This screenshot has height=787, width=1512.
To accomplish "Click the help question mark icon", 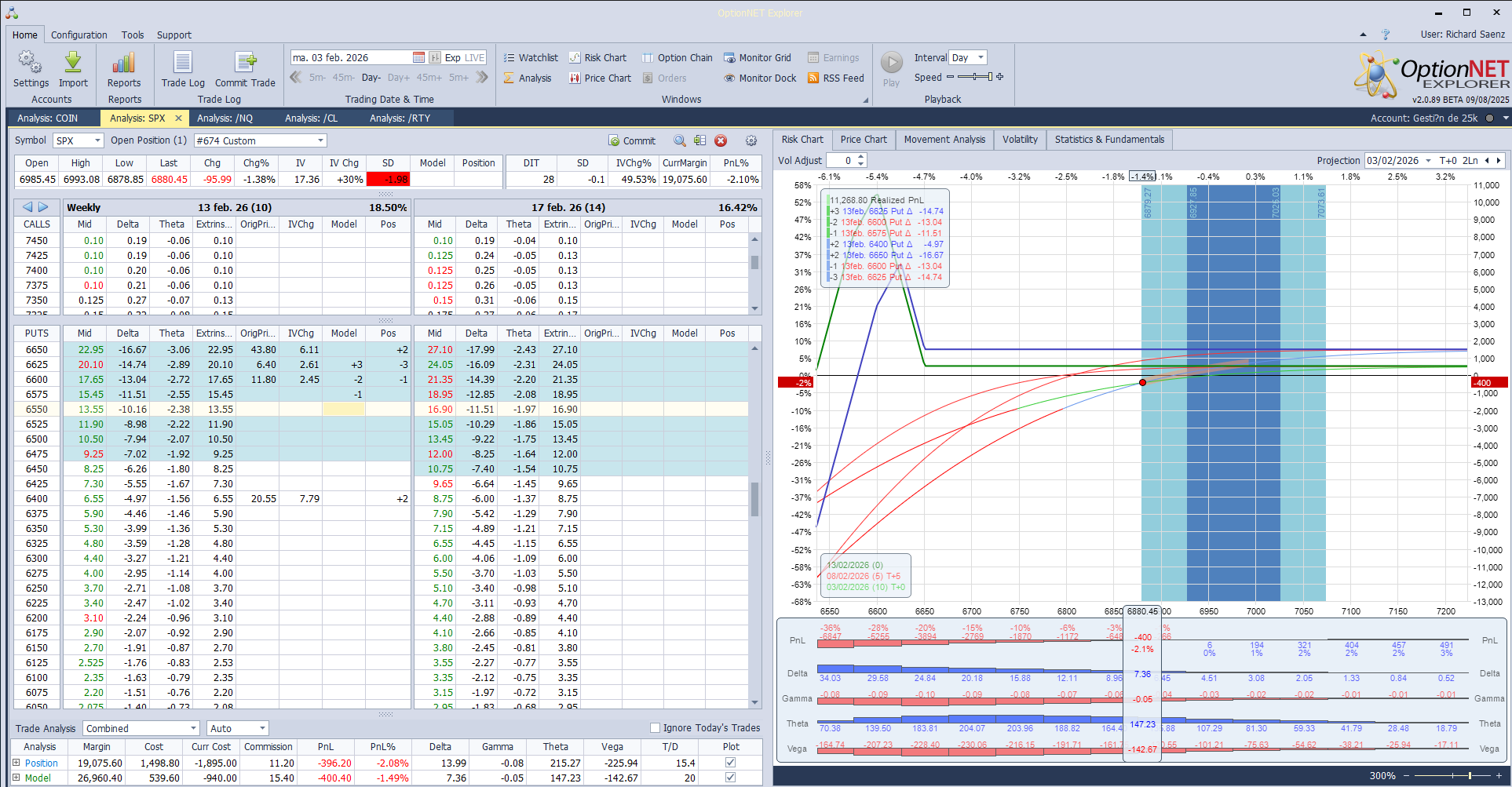I will pos(1386,35).
